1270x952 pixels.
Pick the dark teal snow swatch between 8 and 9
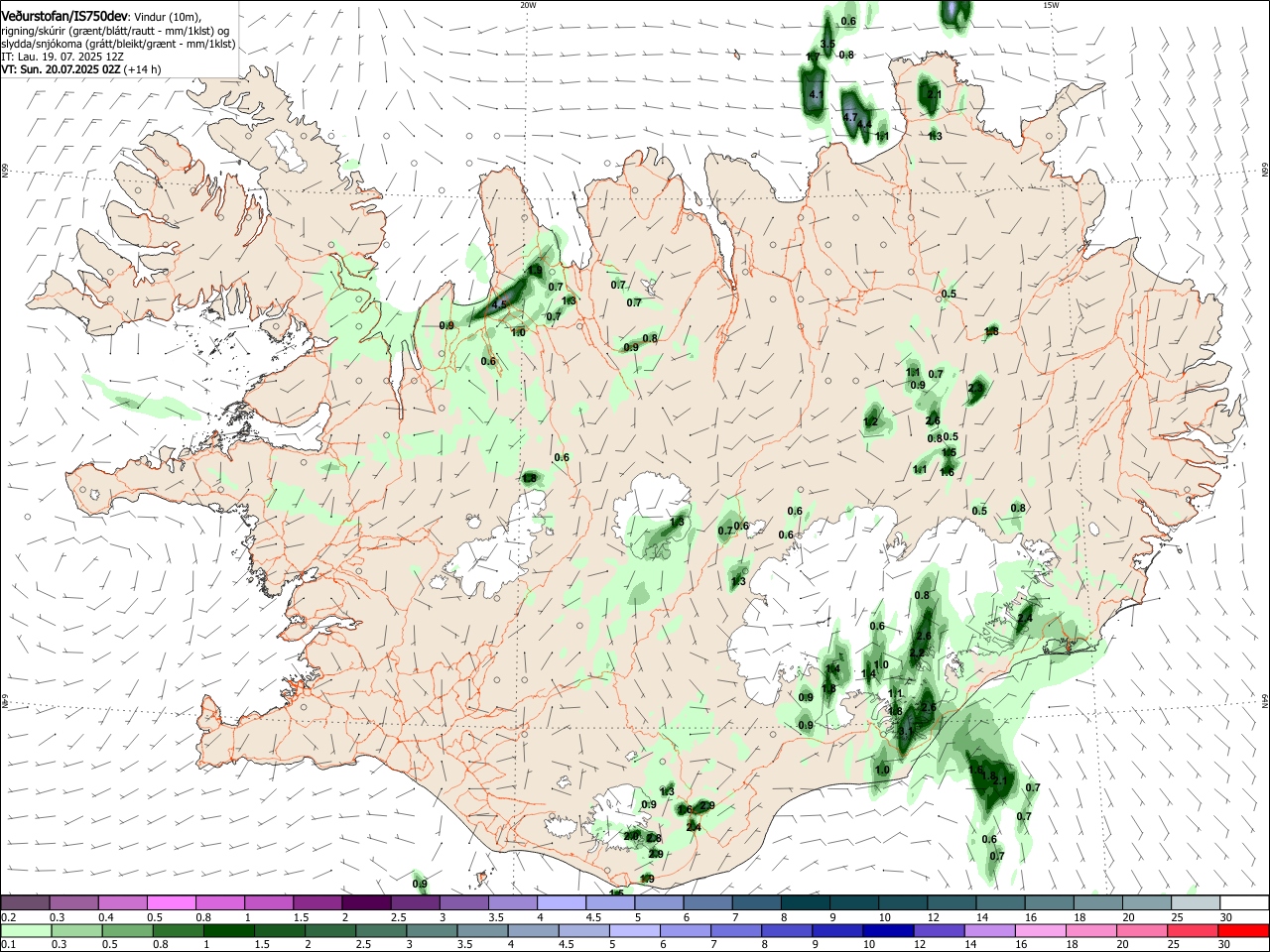[805, 902]
